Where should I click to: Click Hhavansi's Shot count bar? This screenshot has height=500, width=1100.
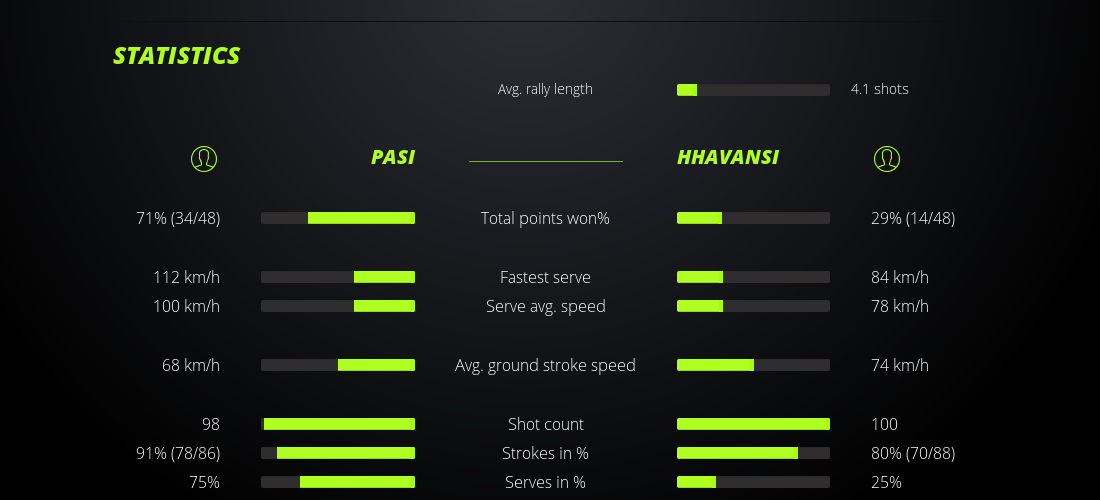coord(753,424)
